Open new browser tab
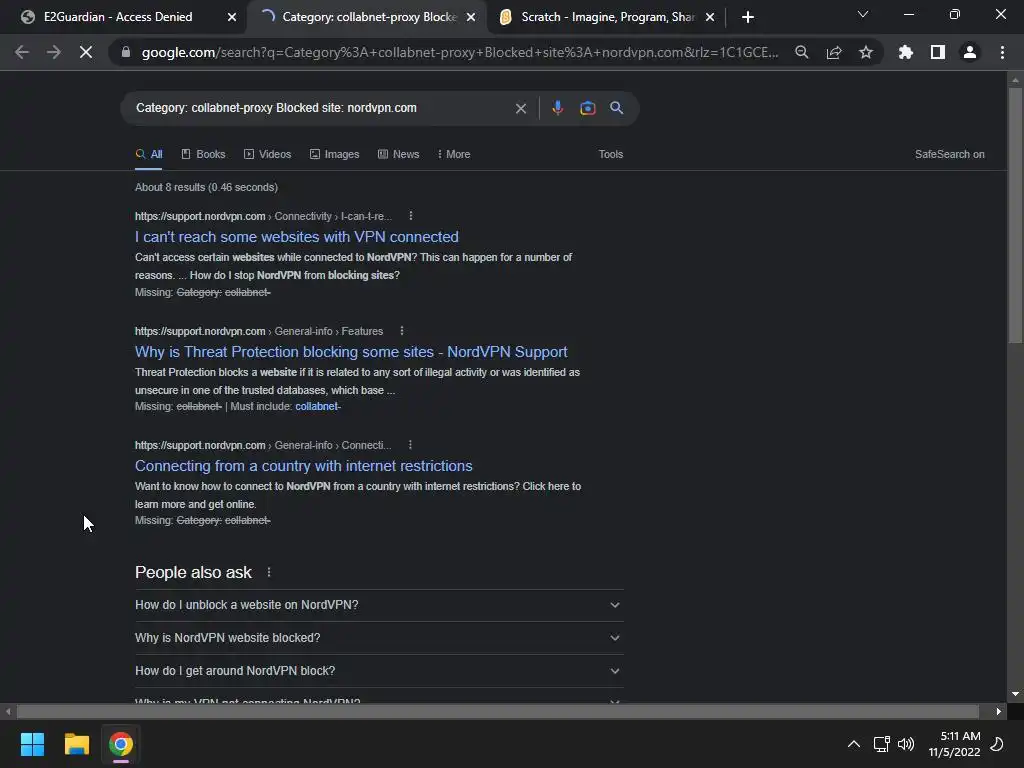This screenshot has width=1024, height=768. tap(748, 17)
